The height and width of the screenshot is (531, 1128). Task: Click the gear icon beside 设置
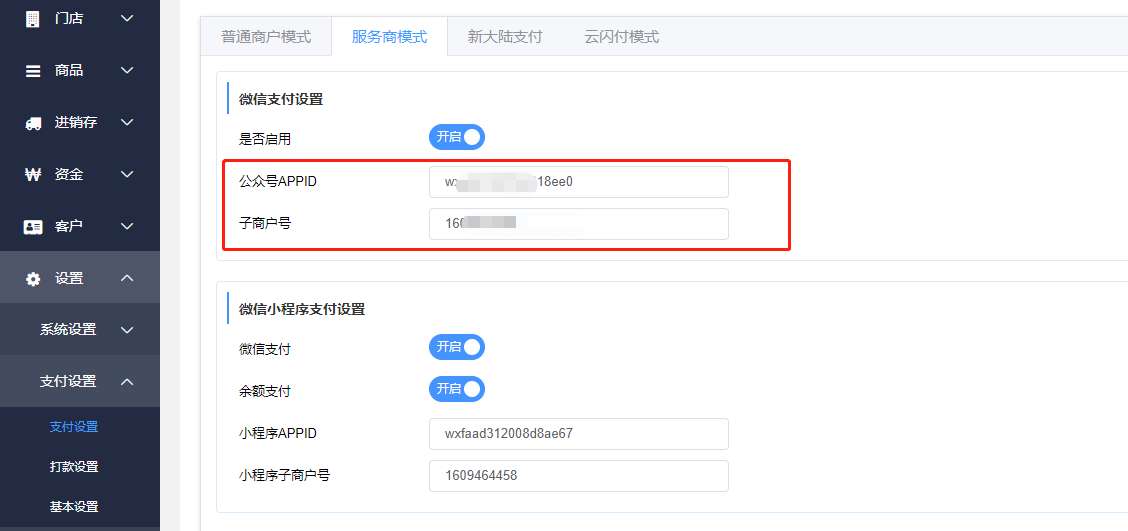click(33, 278)
